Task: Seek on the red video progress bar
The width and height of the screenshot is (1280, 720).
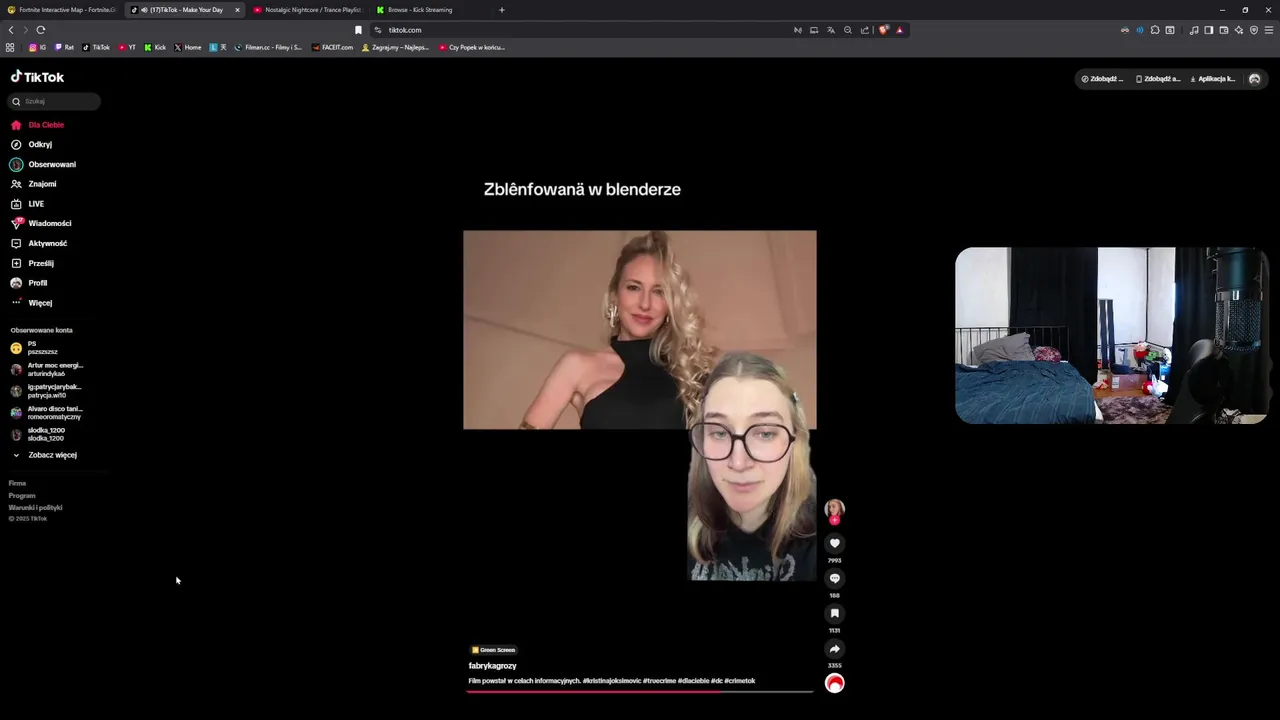Action: click(x=640, y=691)
